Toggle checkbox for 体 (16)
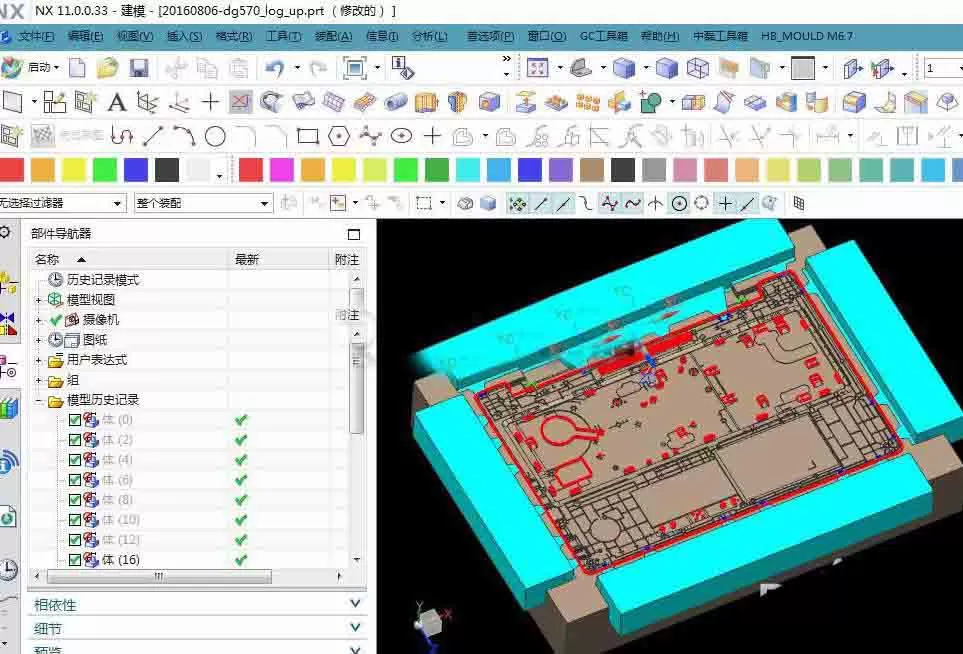963x654 pixels. click(x=75, y=560)
